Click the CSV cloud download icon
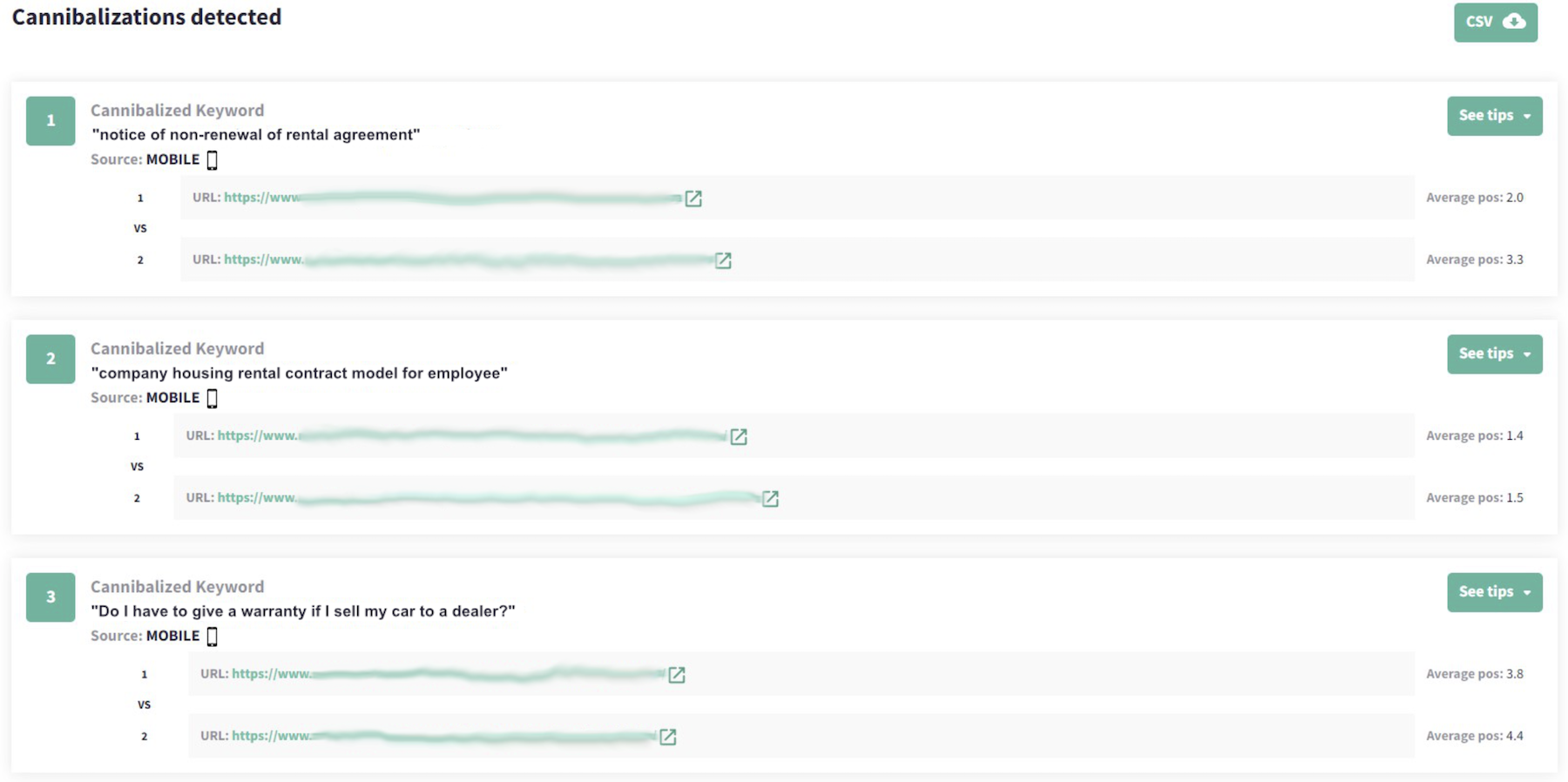1568x782 pixels. point(1516,22)
